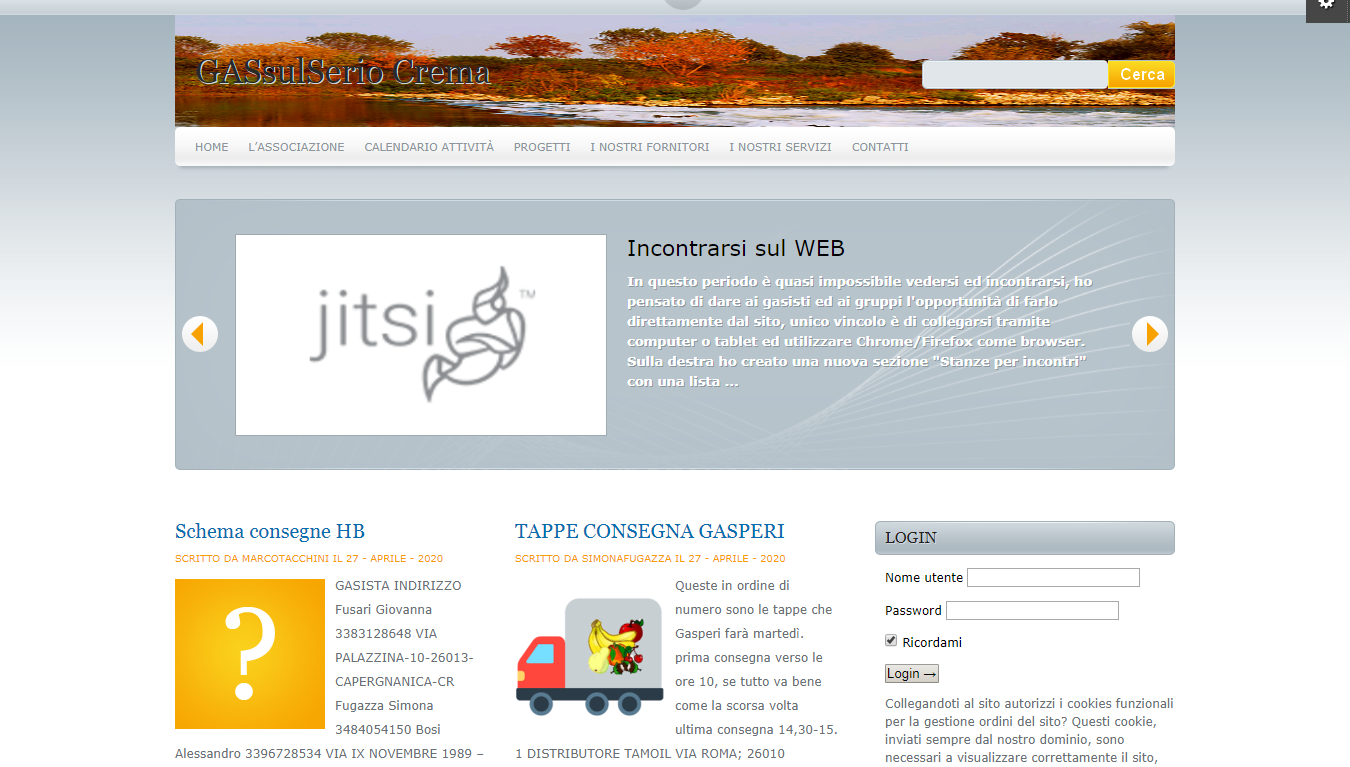Open the Incontrarsi sul WEB slide title
Screen dimensions: 1350x767
point(736,249)
